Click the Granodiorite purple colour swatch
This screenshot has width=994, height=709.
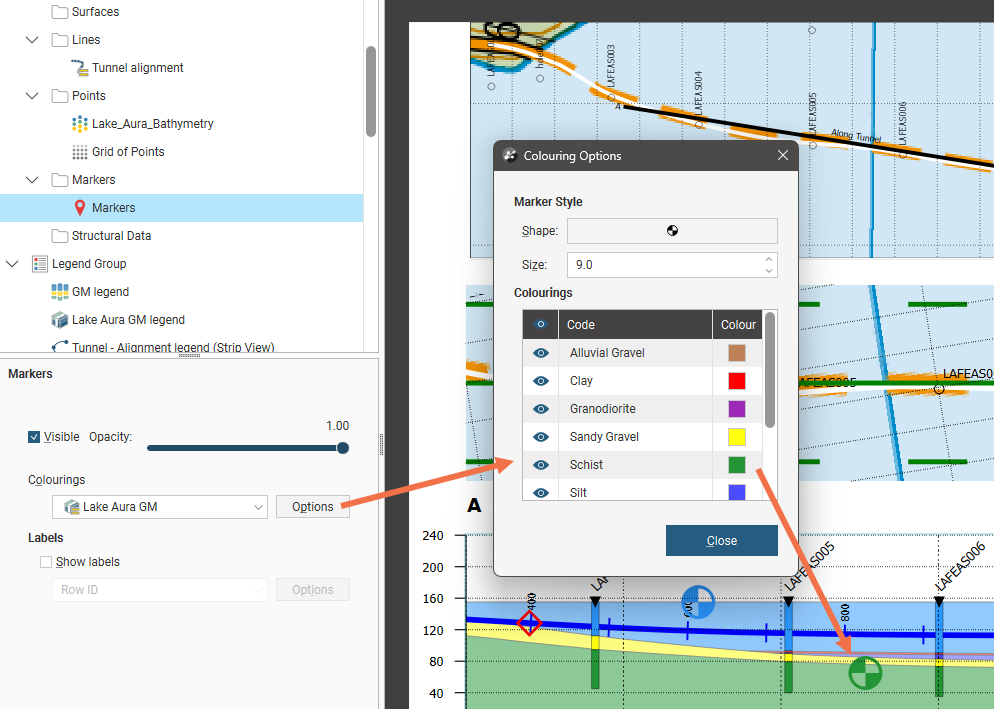(x=737, y=409)
